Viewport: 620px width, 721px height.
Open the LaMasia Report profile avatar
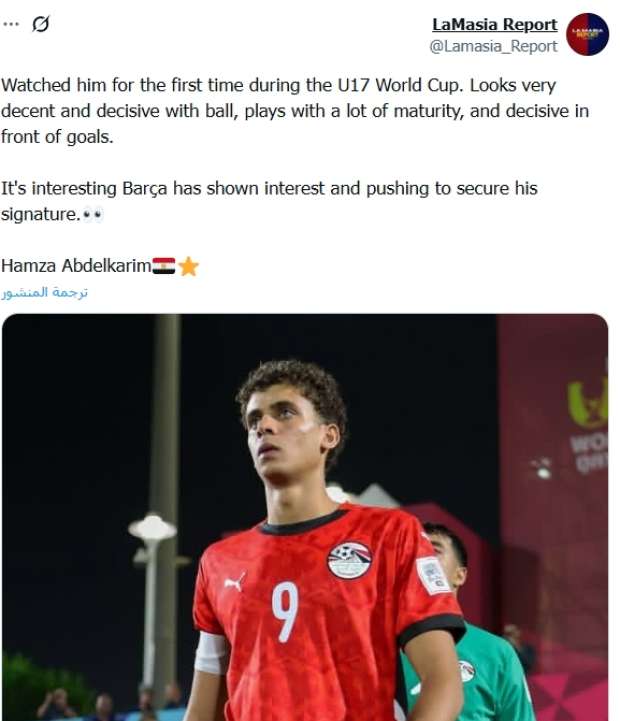(x=587, y=34)
